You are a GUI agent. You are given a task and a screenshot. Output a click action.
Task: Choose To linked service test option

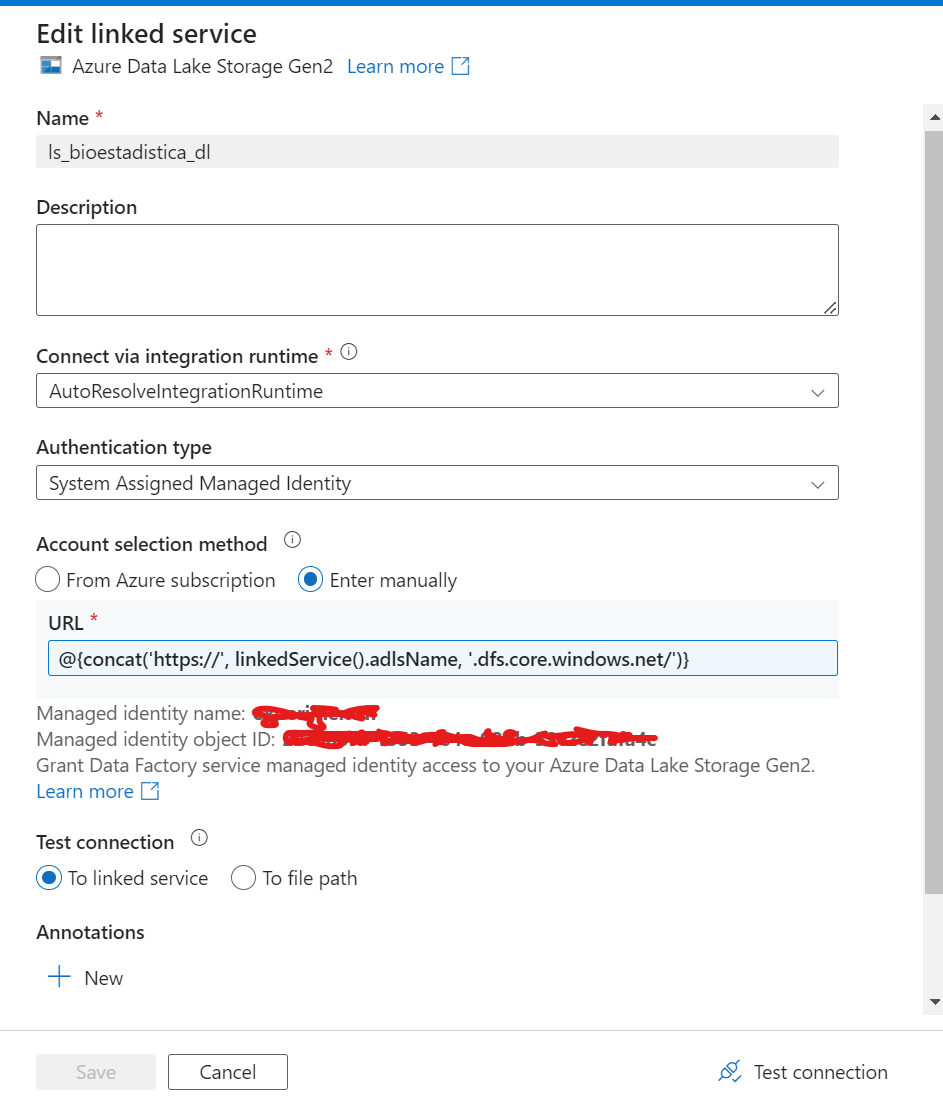(x=49, y=878)
